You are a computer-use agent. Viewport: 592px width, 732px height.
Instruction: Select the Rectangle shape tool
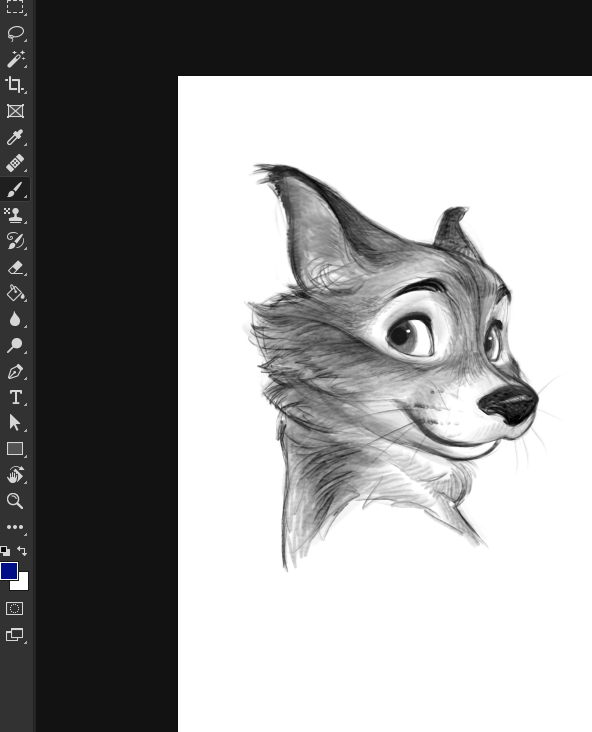(x=15, y=449)
